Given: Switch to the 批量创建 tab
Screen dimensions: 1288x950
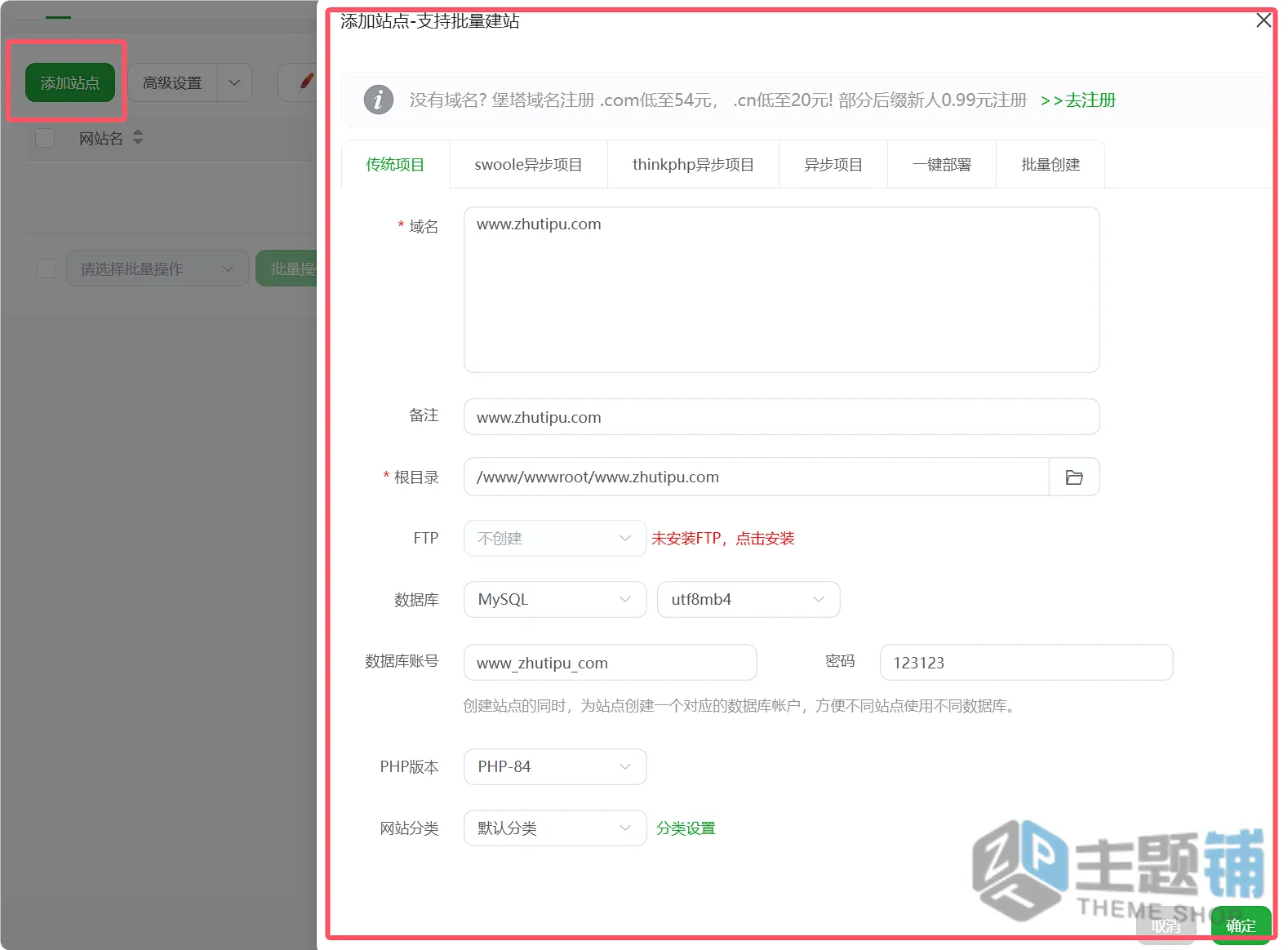Looking at the screenshot, I should (x=1050, y=165).
